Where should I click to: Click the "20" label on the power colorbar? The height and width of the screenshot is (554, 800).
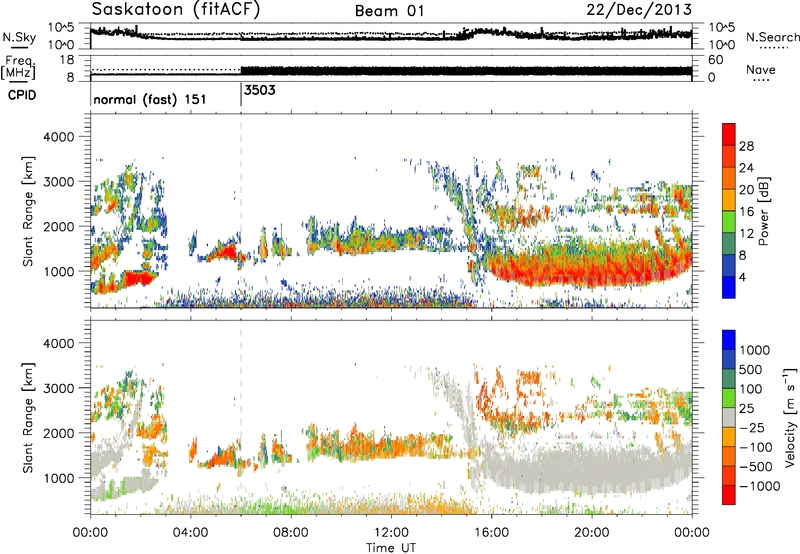tap(746, 190)
